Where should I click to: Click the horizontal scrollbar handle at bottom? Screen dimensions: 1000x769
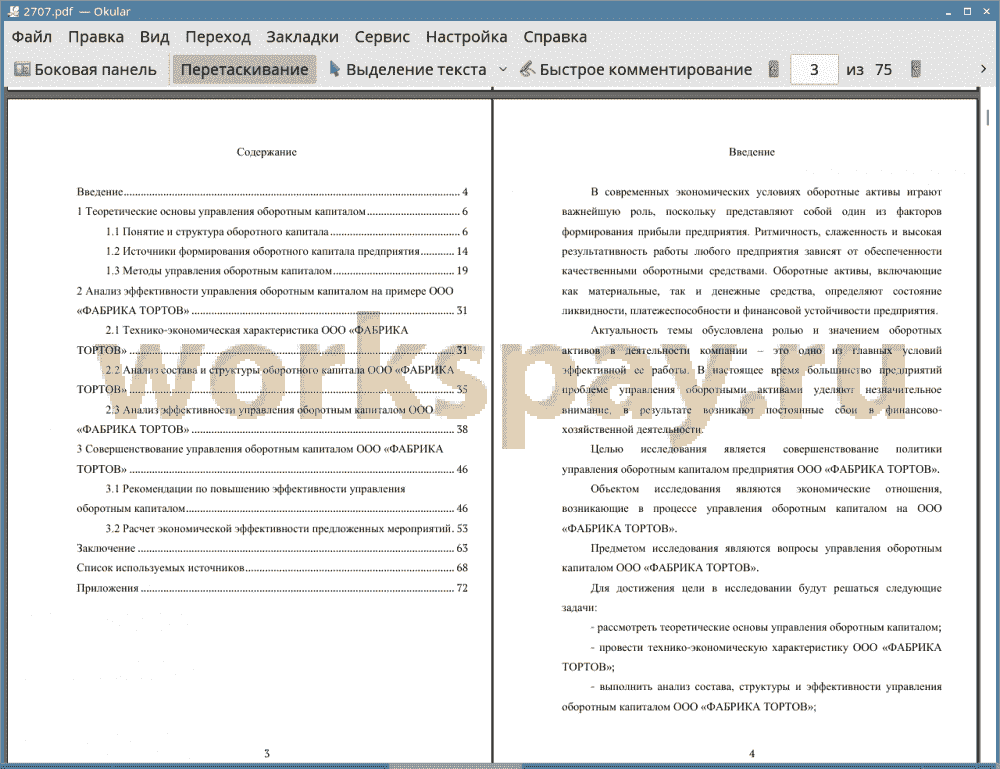click(x=455, y=765)
